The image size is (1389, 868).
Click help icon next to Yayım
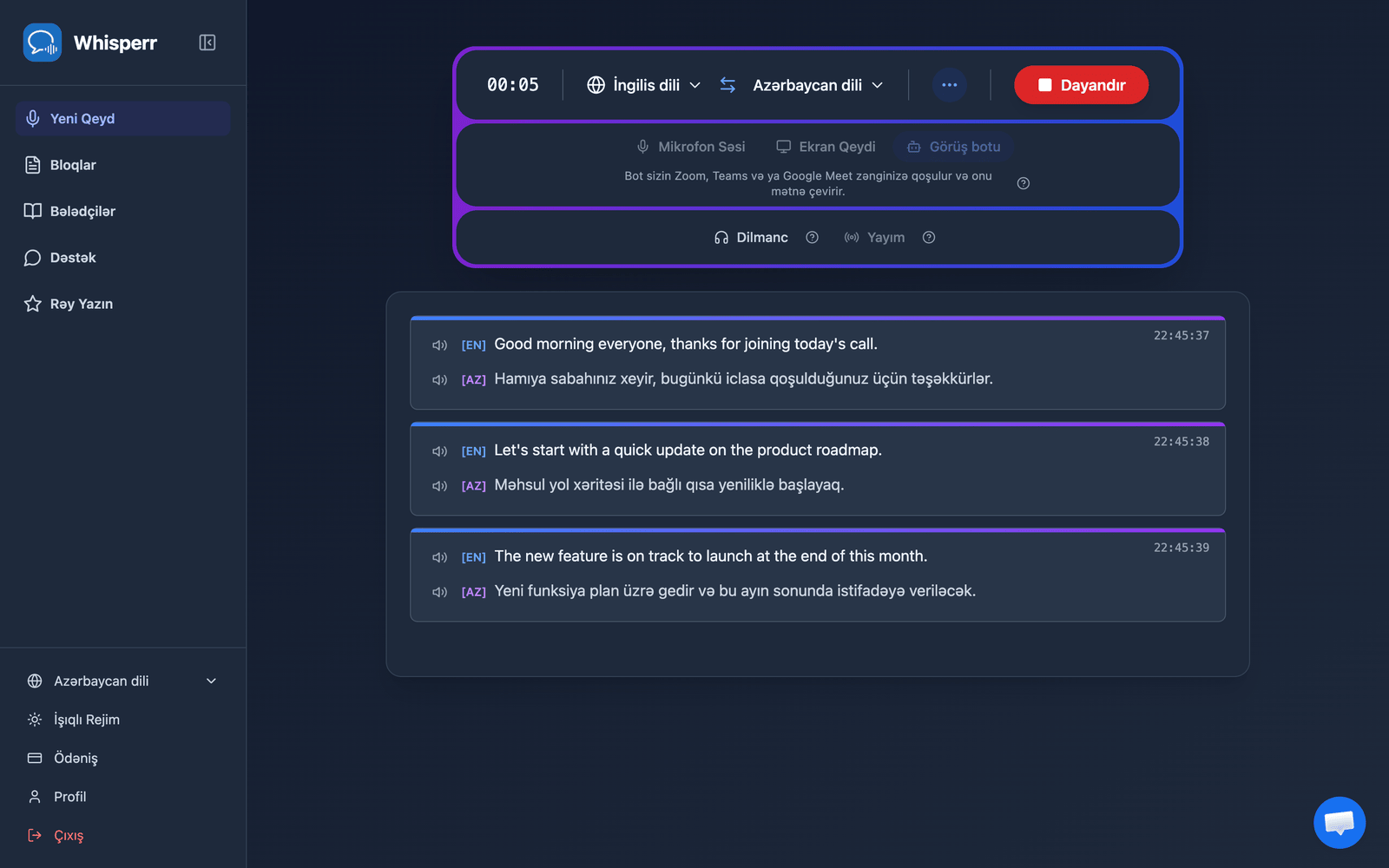[929, 238]
